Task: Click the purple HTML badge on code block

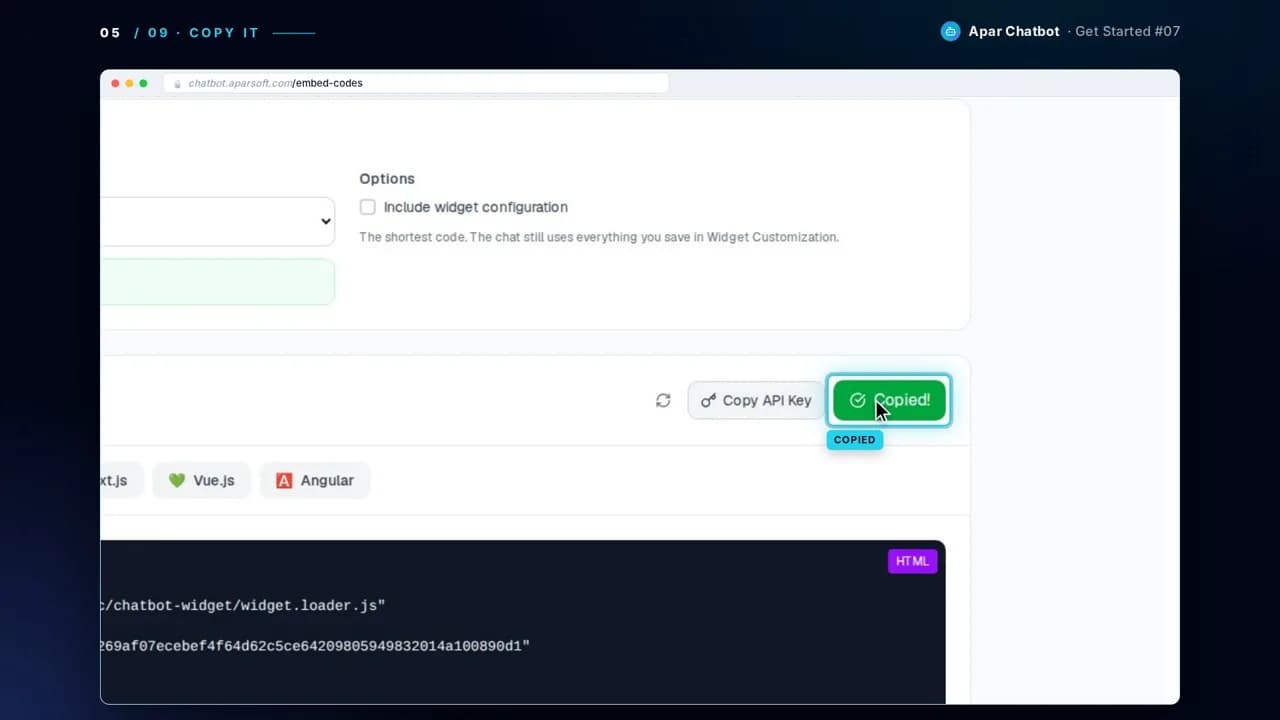Action: (x=912, y=561)
